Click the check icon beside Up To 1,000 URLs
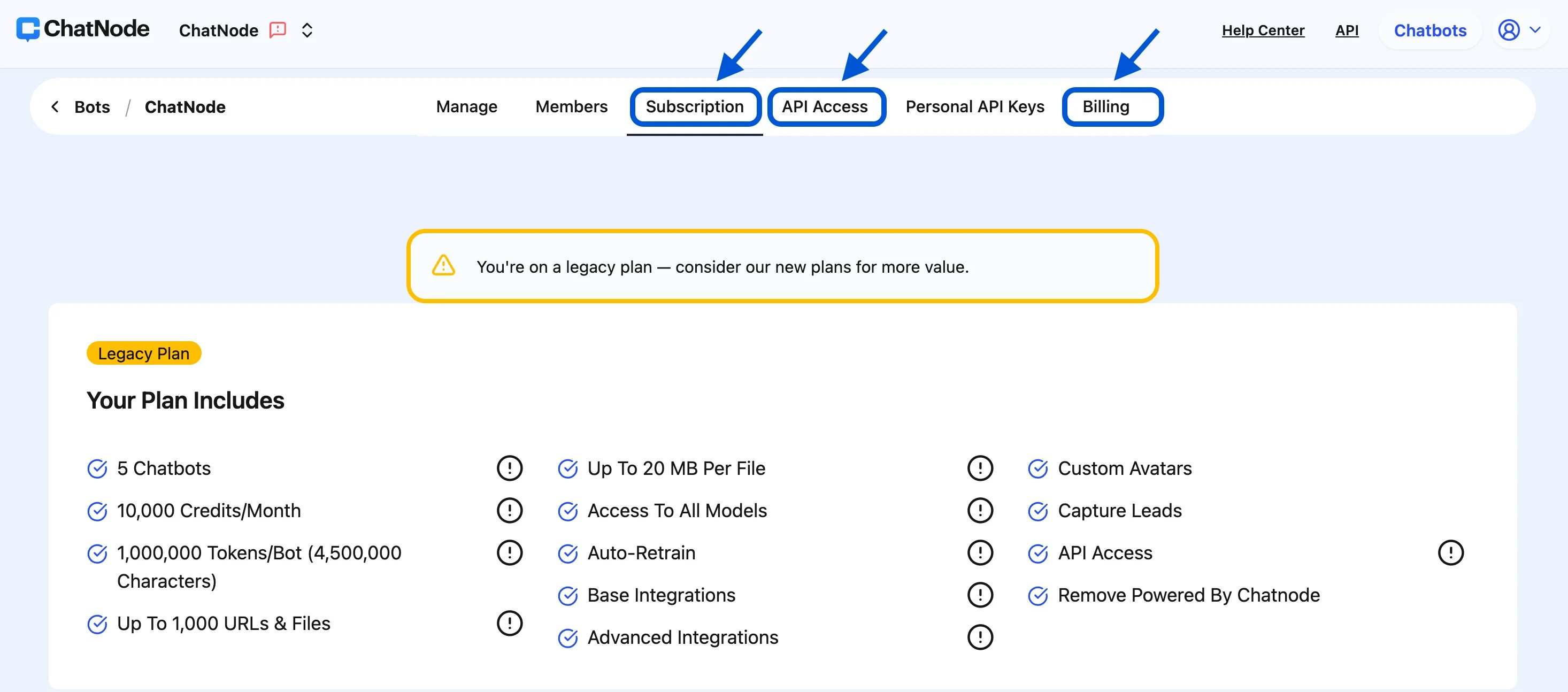The image size is (1568, 692). (97, 624)
